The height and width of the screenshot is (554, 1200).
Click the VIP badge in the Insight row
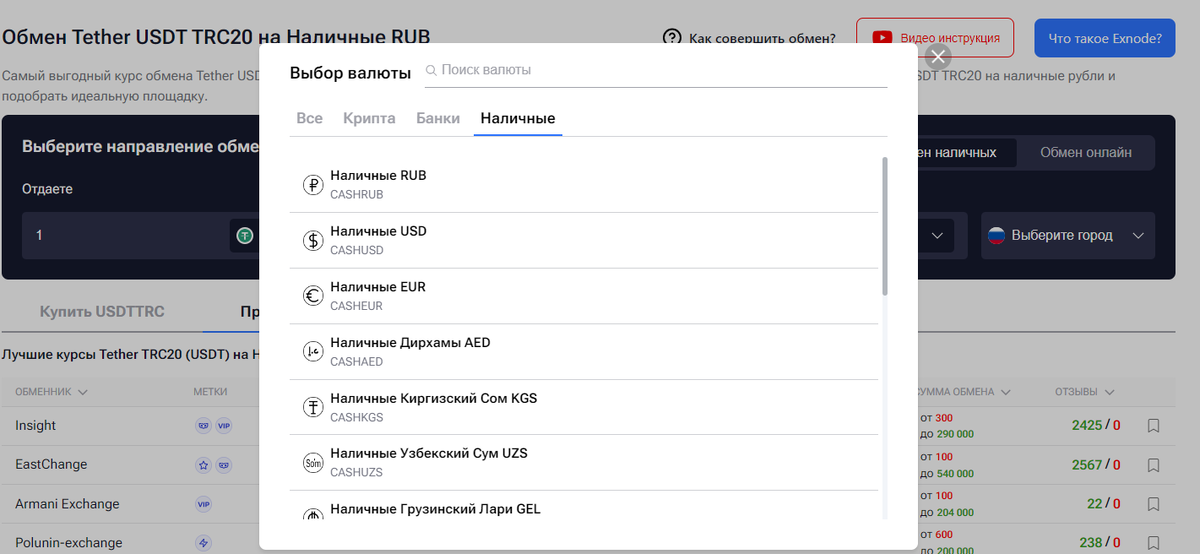pos(223,426)
